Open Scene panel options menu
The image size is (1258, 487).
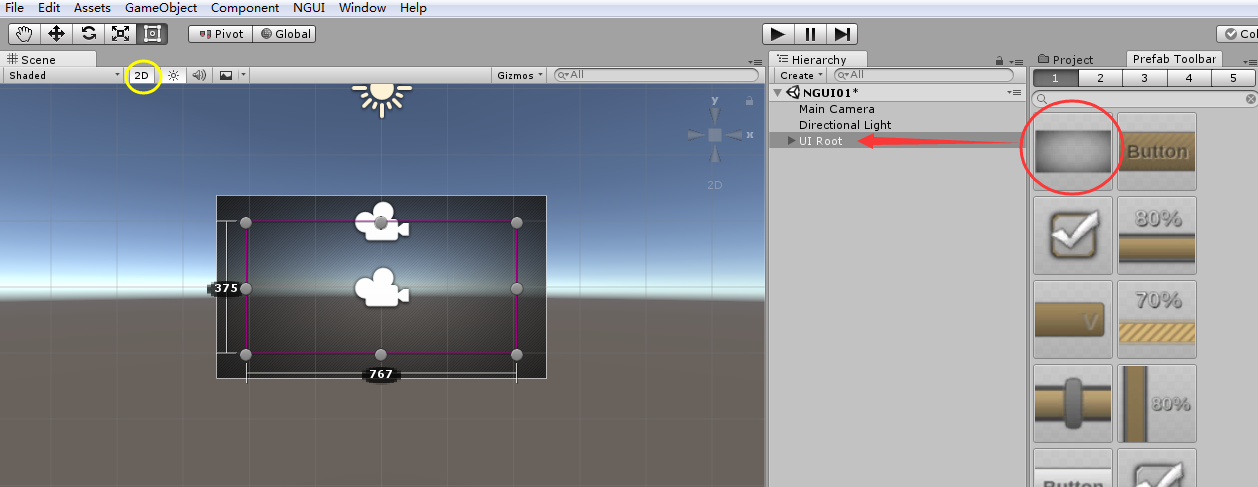[757, 62]
